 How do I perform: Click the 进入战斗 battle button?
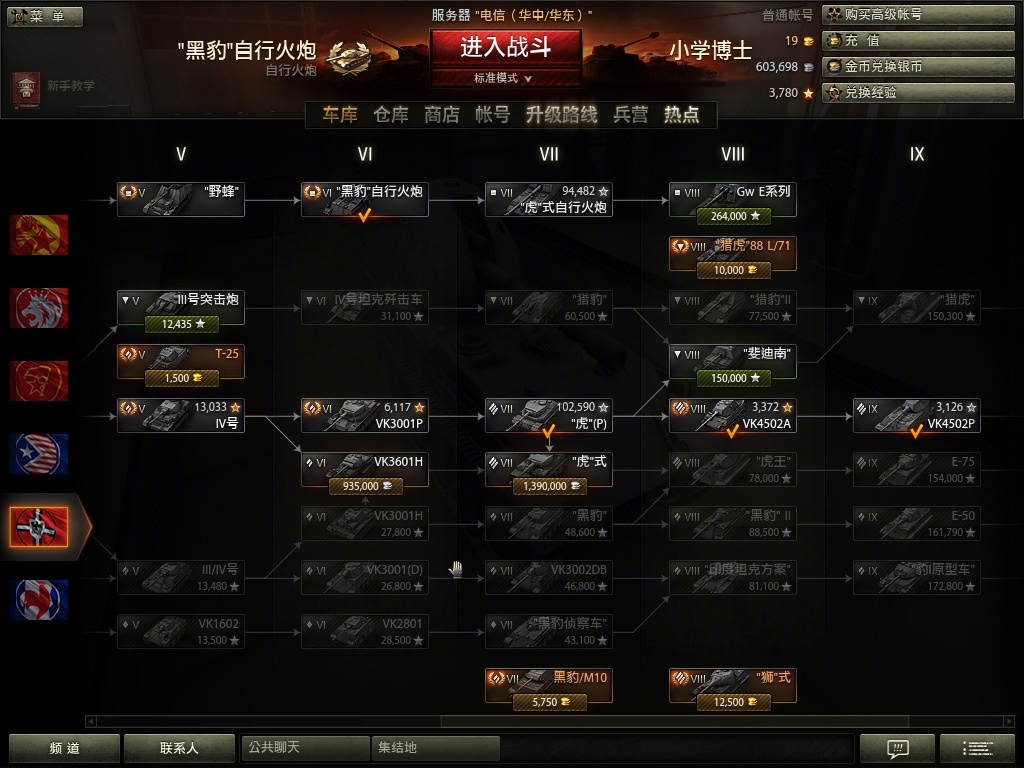[505, 48]
